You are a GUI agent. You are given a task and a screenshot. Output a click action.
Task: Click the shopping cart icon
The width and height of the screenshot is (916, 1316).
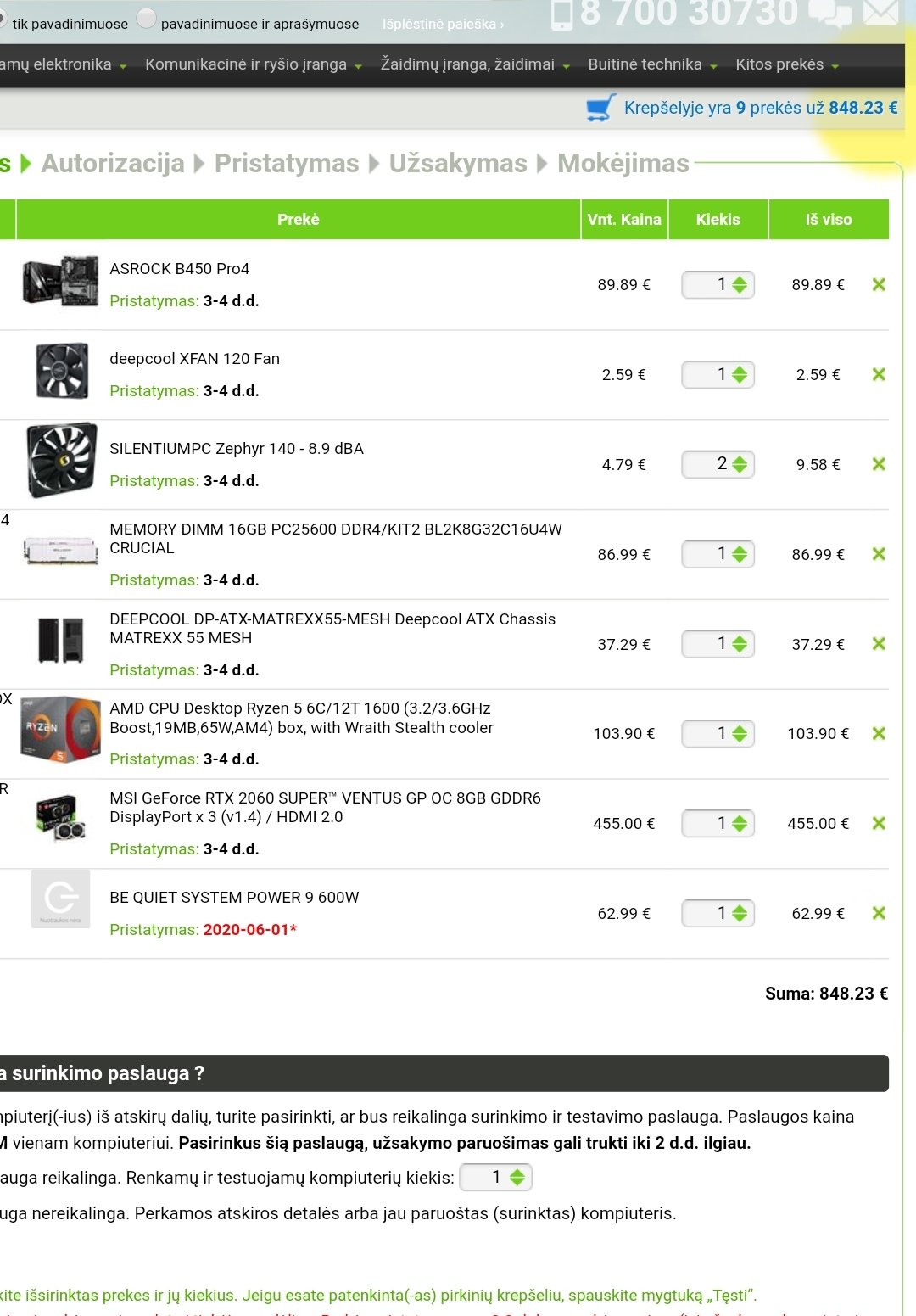pos(600,108)
